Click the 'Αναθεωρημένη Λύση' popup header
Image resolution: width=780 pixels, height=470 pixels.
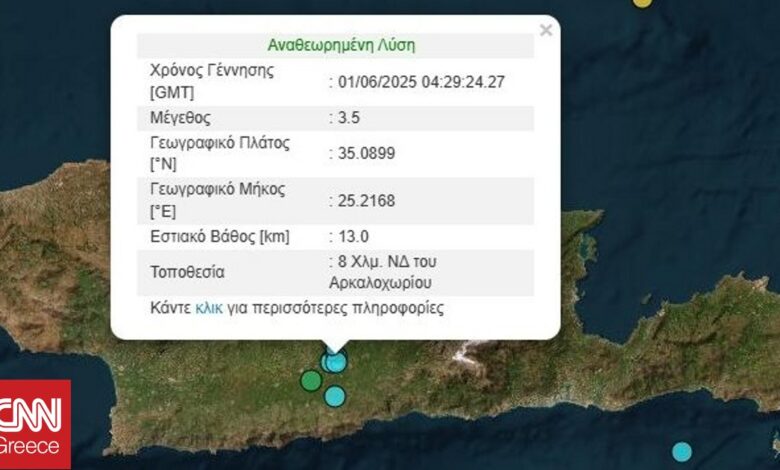pos(341,45)
